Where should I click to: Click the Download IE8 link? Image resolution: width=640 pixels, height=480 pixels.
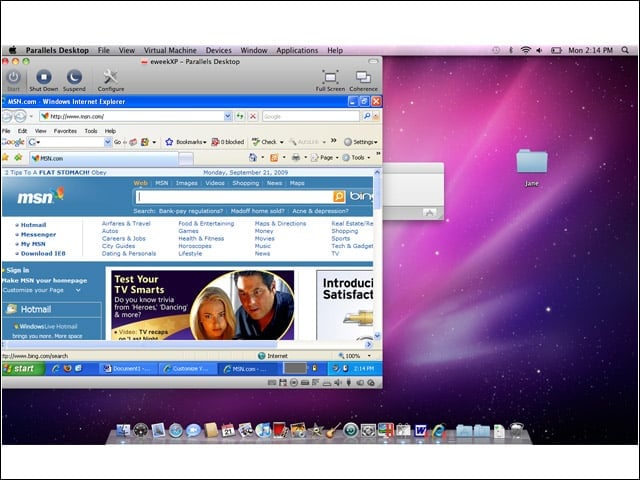coord(43,253)
